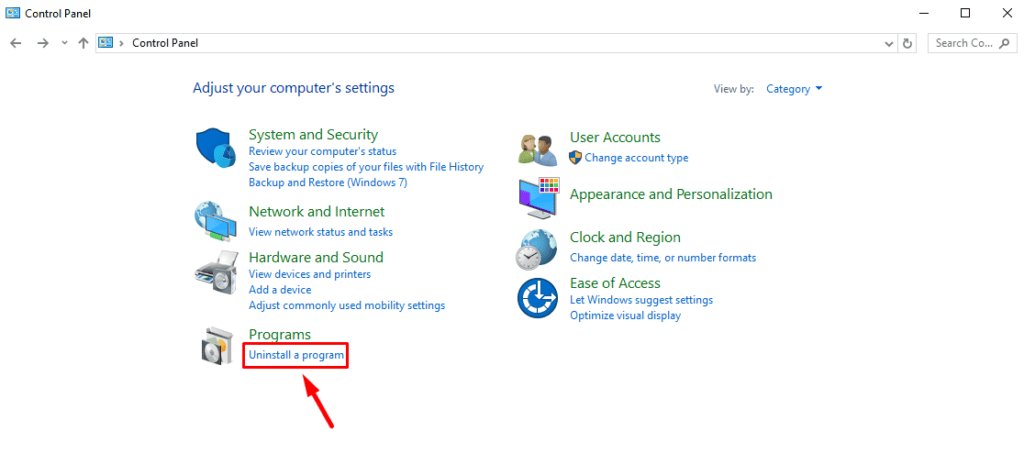Image resolution: width=1024 pixels, height=476 pixels.
Task: Click View network status and tasks
Action: click(321, 232)
